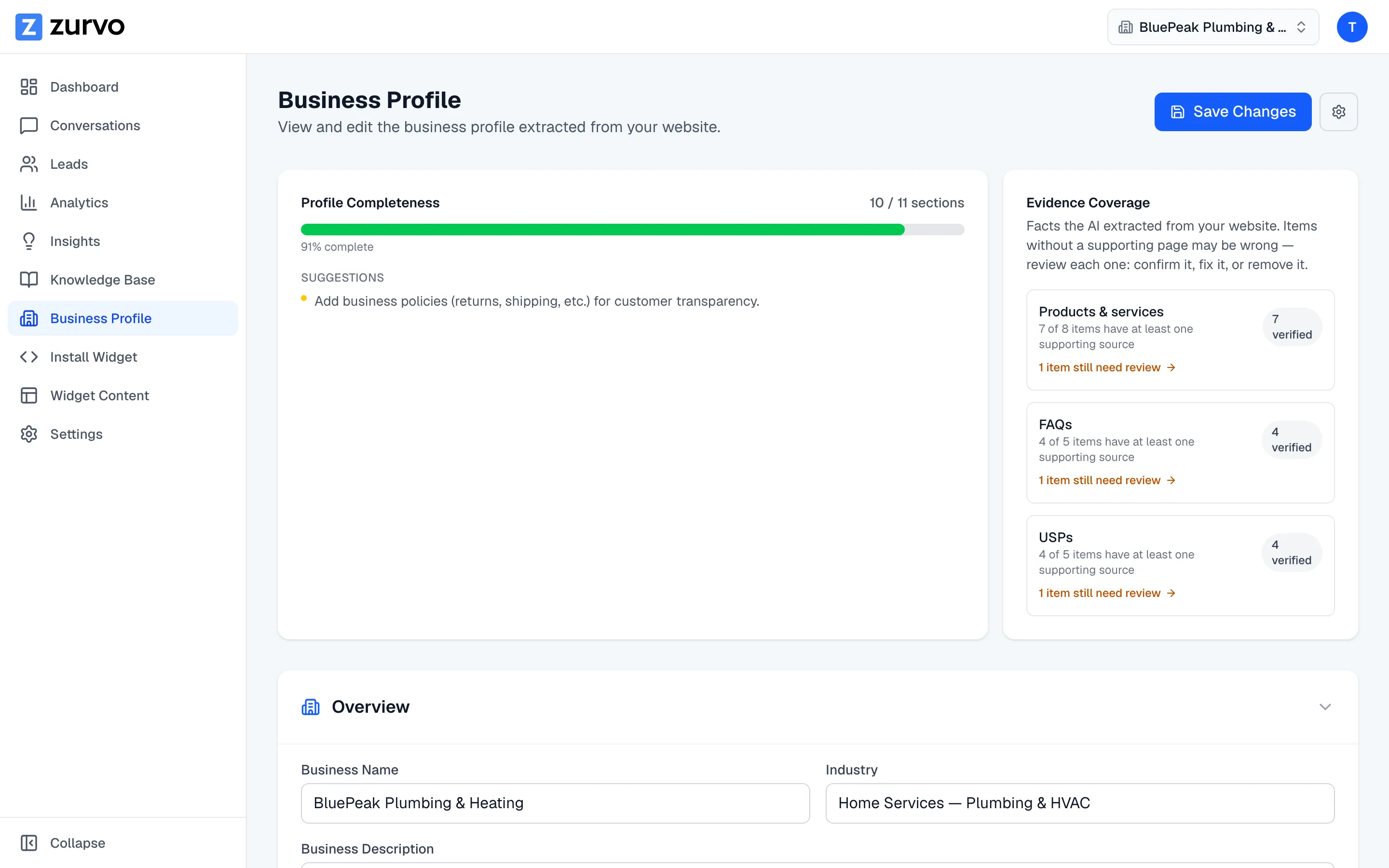Select the Business Profile menu item
1389x868 pixels.
pos(123,318)
